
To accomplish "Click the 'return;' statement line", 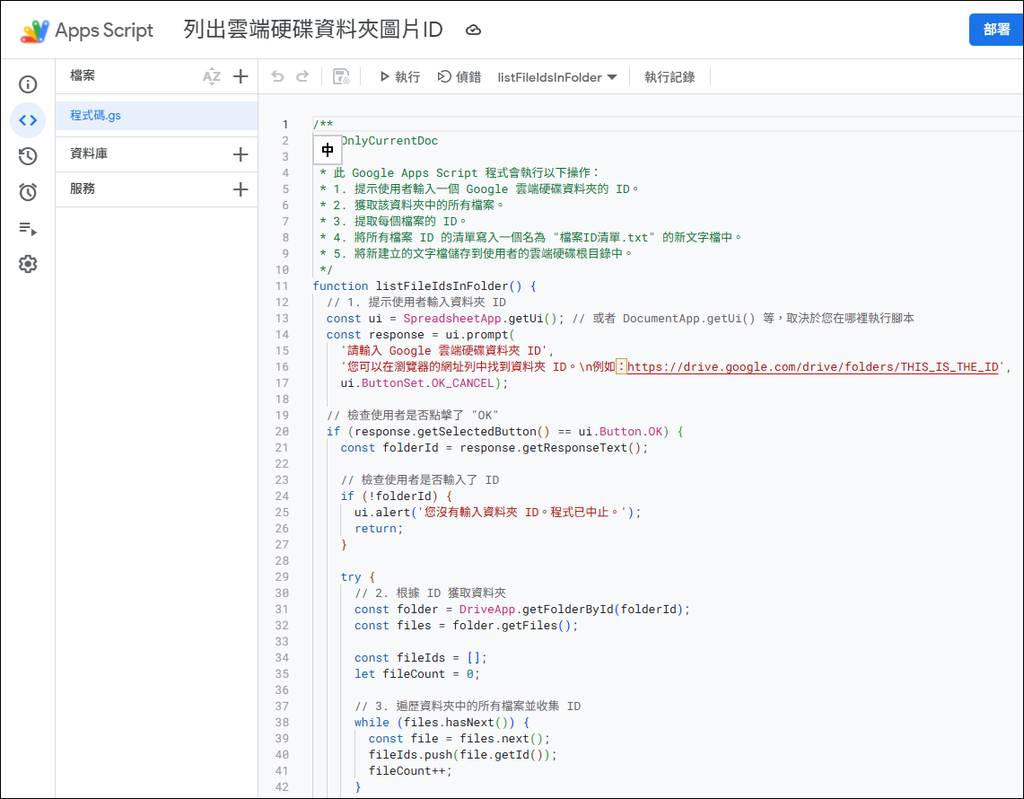I will click(379, 529).
